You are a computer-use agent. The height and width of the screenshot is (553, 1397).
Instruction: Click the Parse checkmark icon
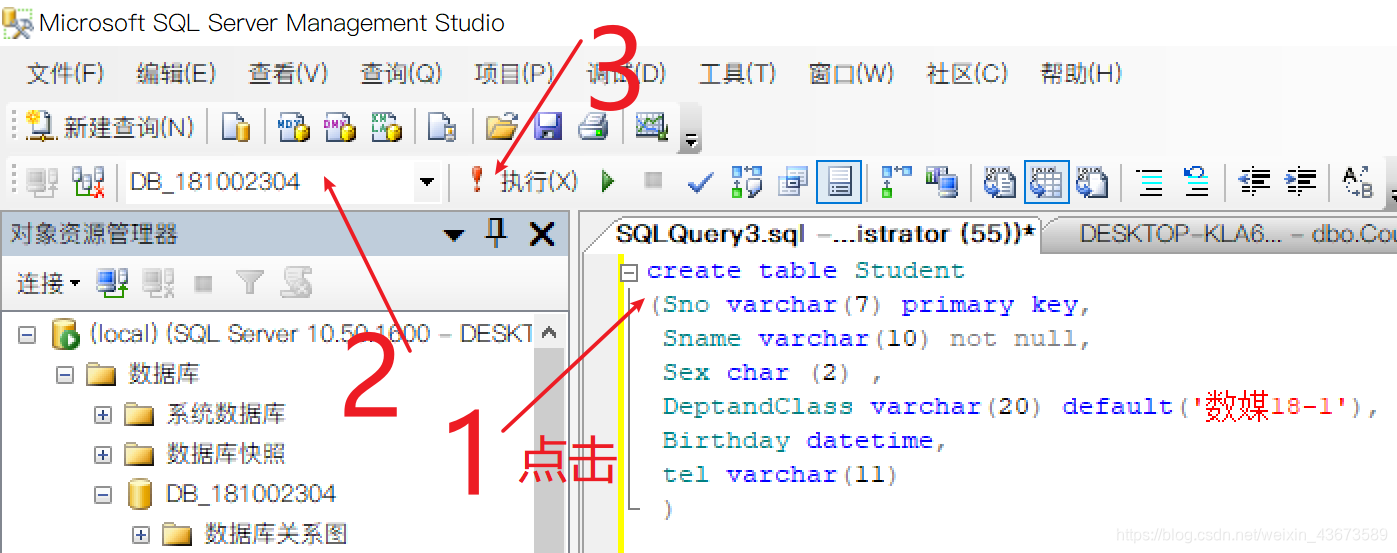click(700, 182)
